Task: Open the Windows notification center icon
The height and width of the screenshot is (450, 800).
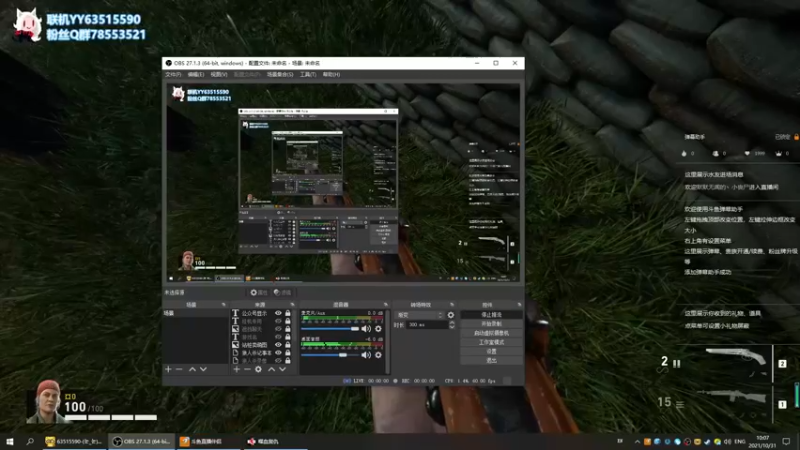Action: coord(786,441)
